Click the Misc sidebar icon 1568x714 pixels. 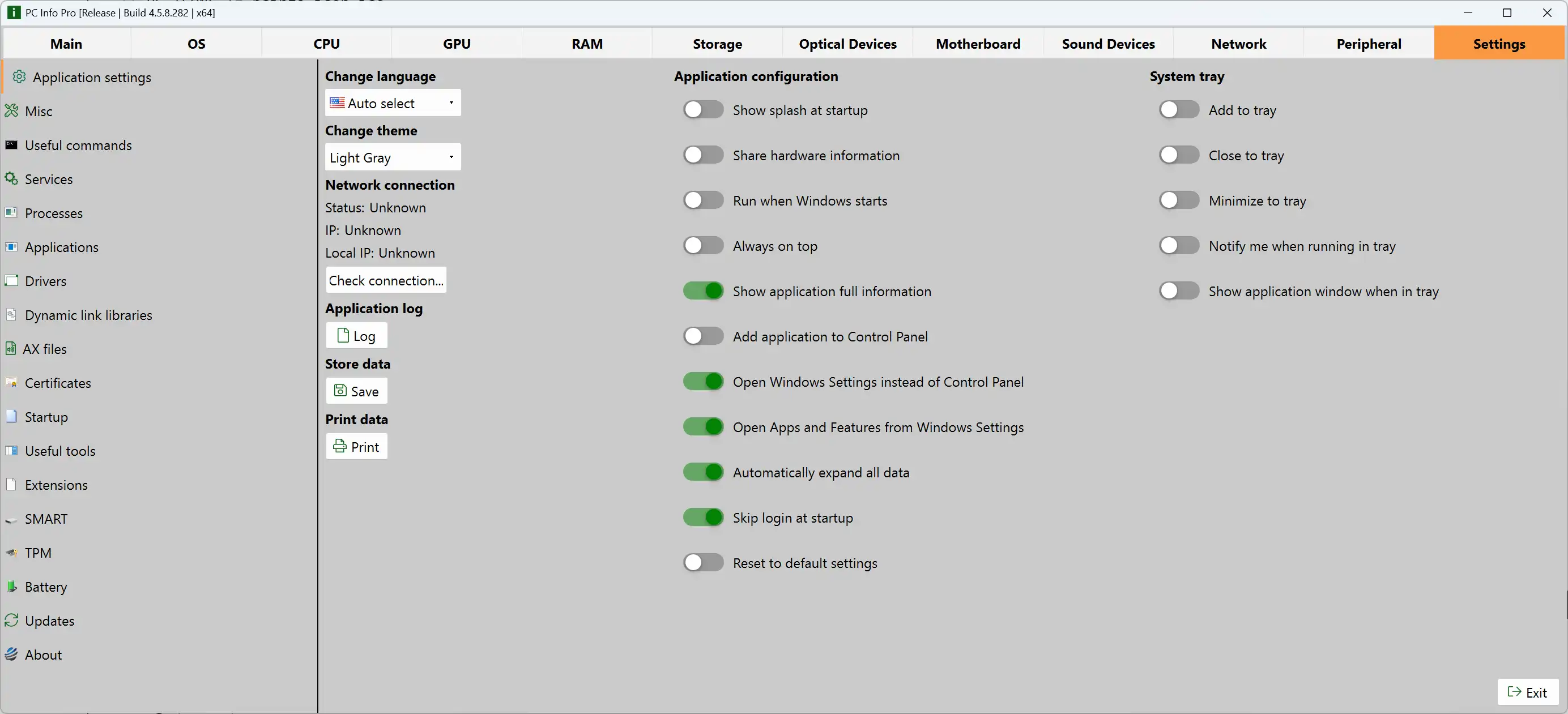tap(11, 110)
